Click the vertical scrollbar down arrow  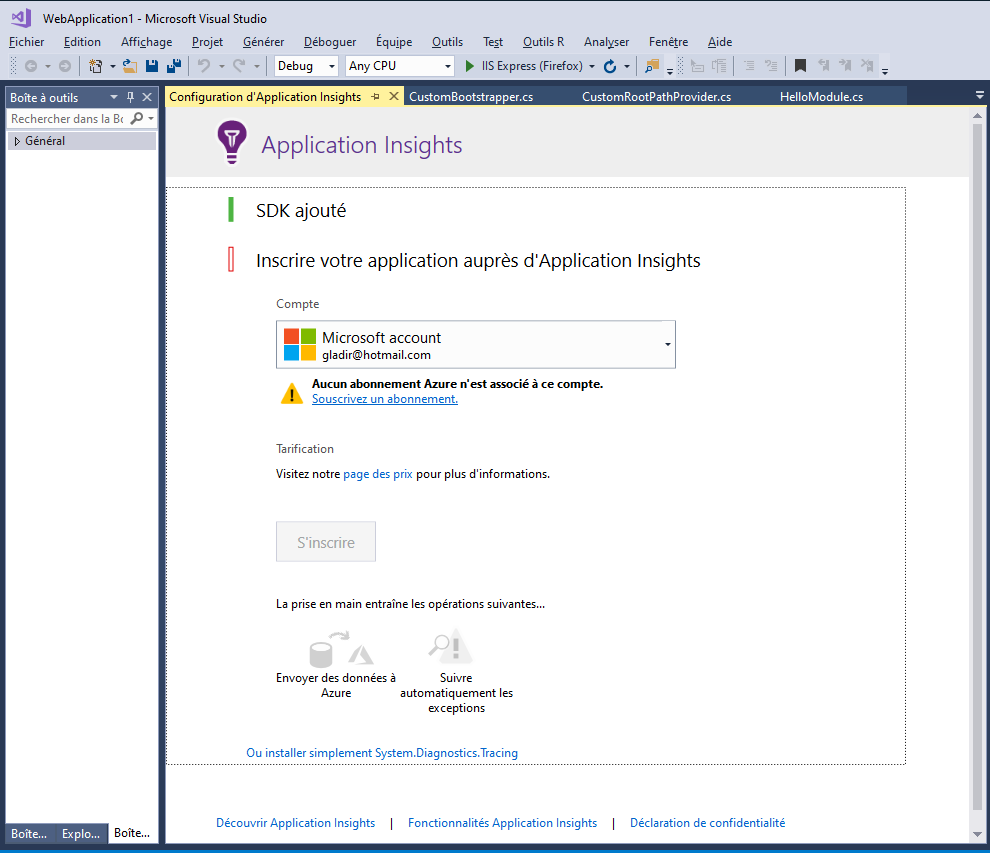point(977,834)
